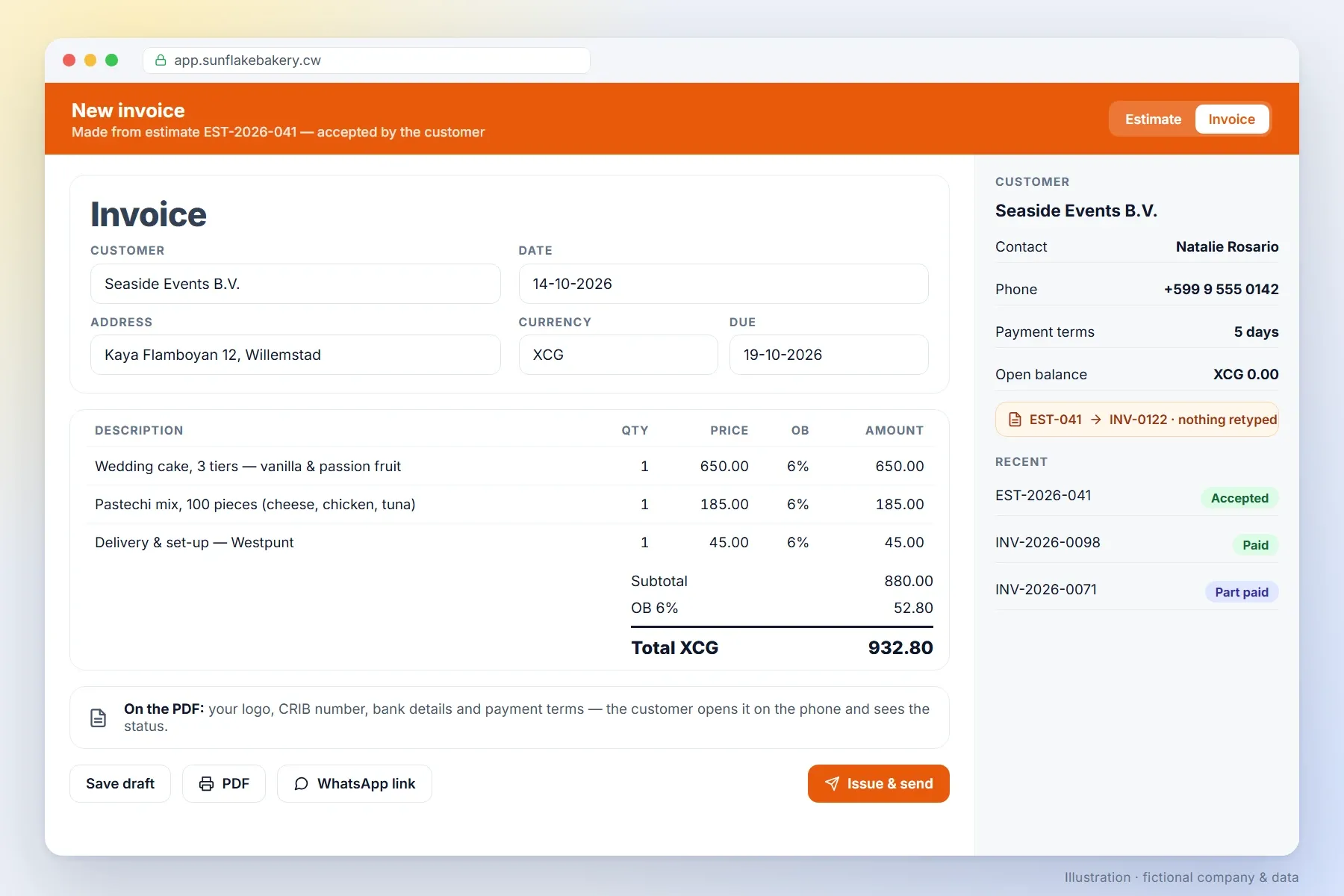Click the Payment terms value 5 days
The height and width of the screenshot is (896, 1344).
[1256, 332]
